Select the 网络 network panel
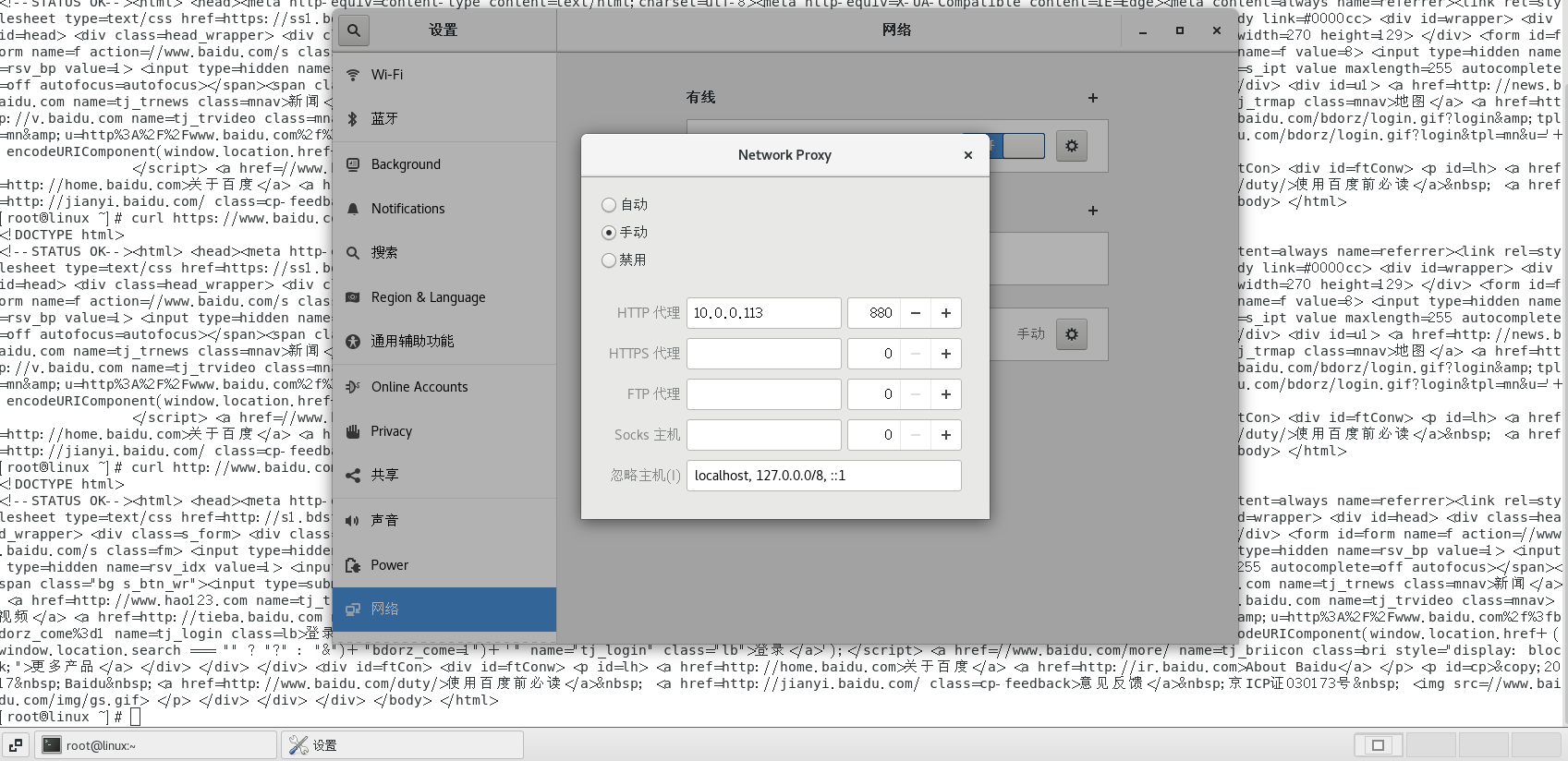The width and height of the screenshot is (1568, 761). click(x=444, y=610)
